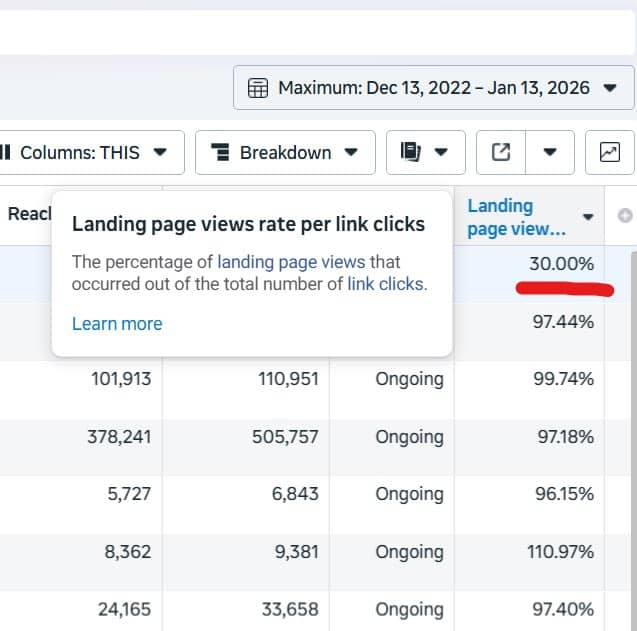Open the "link clicks" tooltip link
The height and width of the screenshot is (631, 637).
click(385, 284)
